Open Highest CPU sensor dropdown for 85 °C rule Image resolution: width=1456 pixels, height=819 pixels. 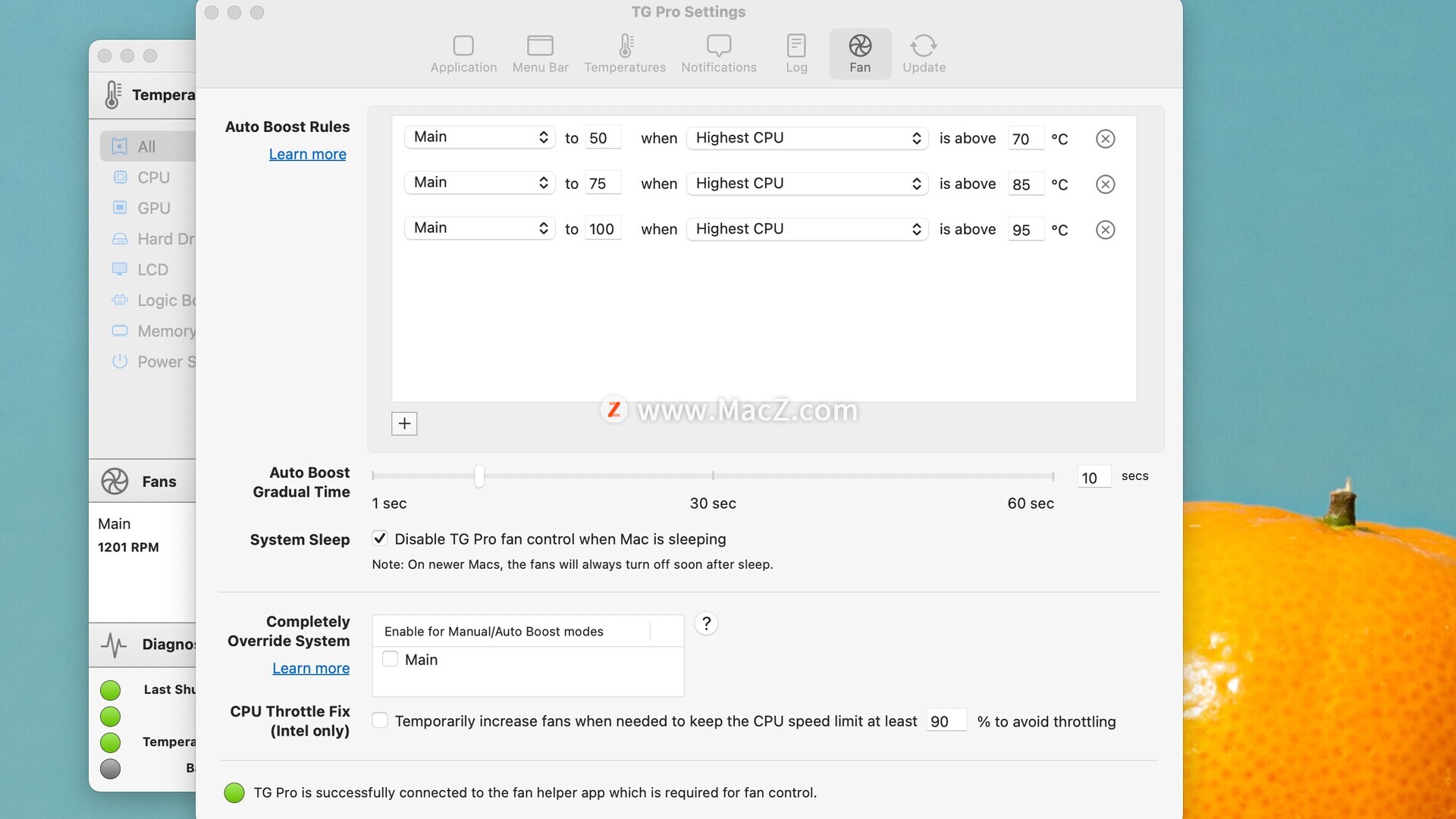pos(807,184)
